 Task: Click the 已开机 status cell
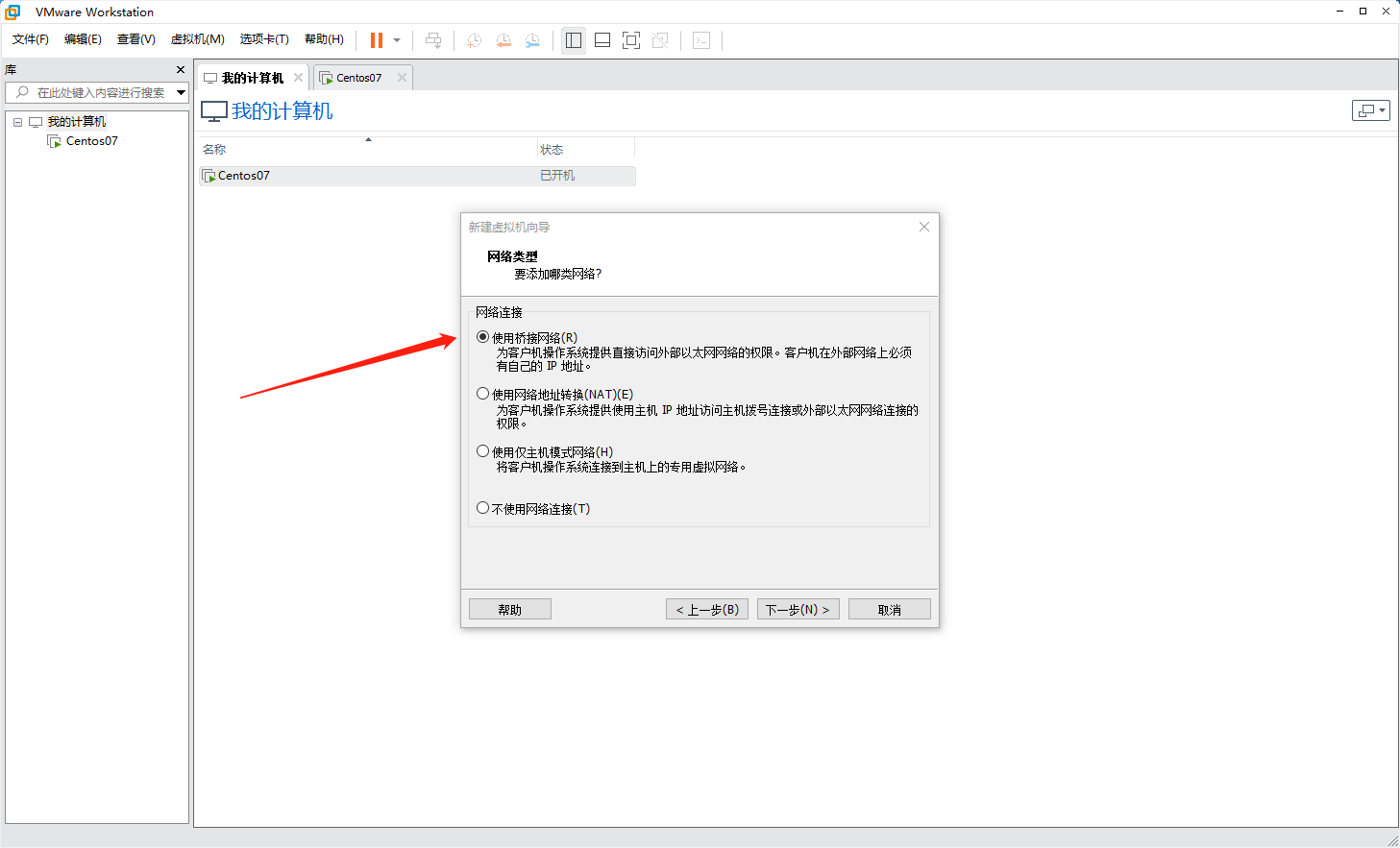(x=557, y=176)
